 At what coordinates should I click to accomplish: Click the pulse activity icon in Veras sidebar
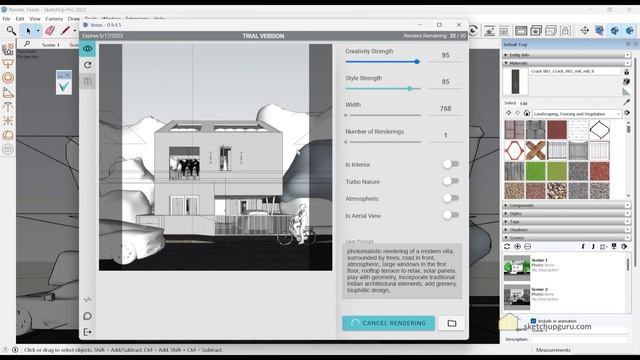tap(87, 300)
